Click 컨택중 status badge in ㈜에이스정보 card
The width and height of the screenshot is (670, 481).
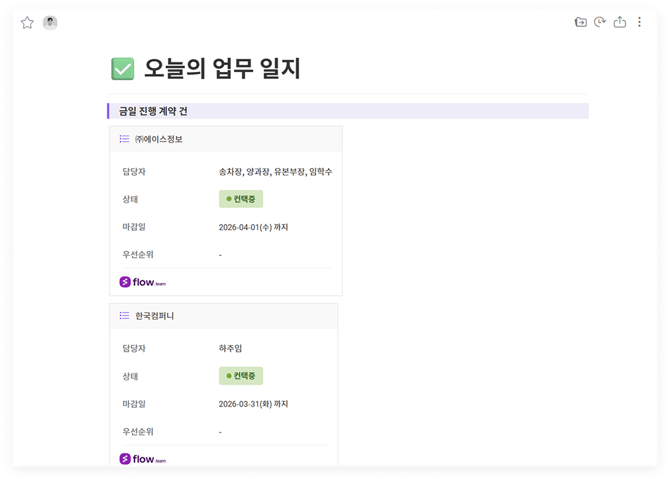click(241, 199)
